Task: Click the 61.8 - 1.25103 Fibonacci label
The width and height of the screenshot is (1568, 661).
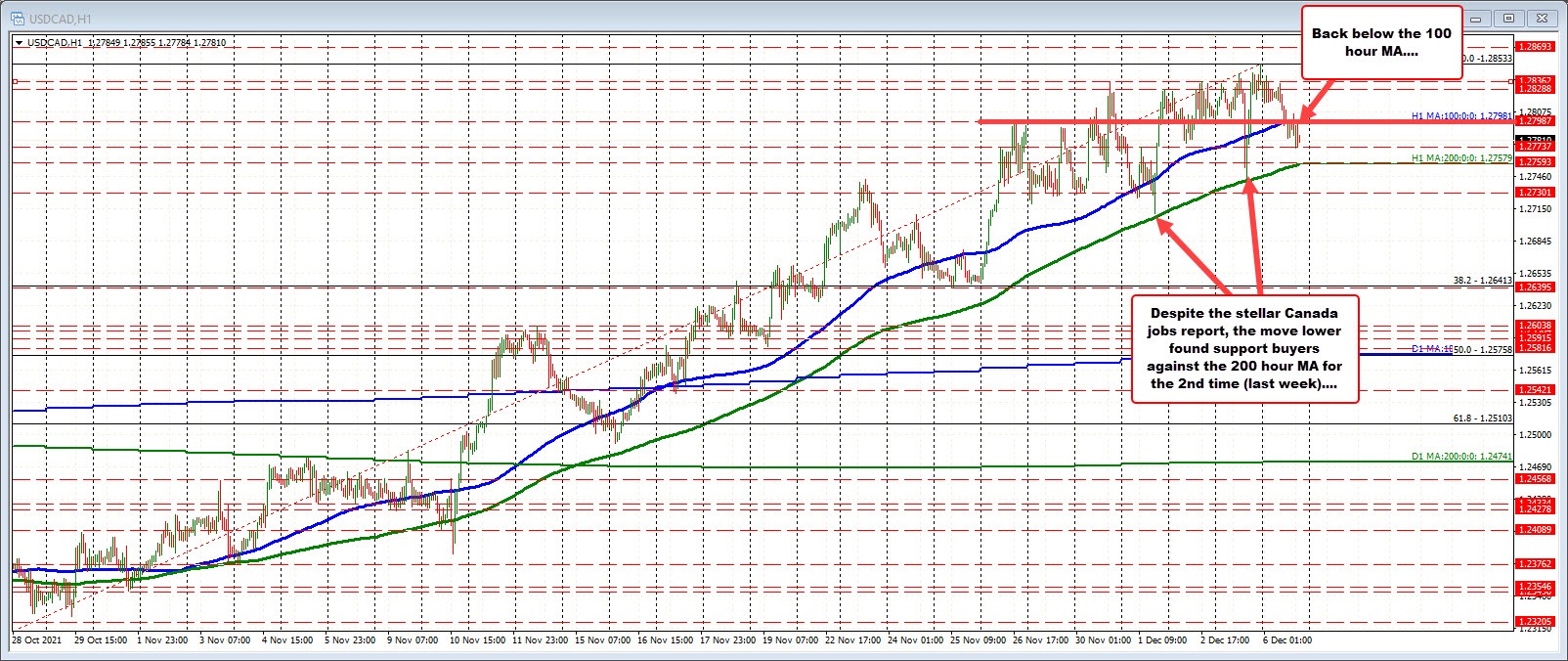Action: [x=1482, y=418]
